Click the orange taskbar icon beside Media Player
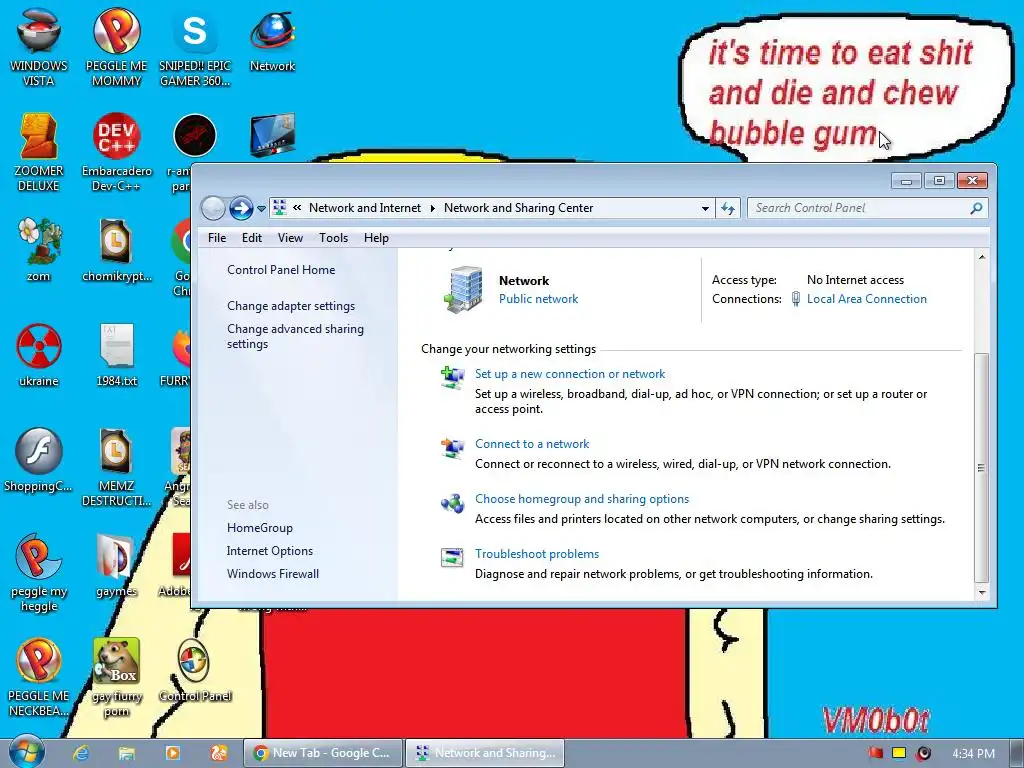This screenshot has width=1024, height=768. pos(218,753)
